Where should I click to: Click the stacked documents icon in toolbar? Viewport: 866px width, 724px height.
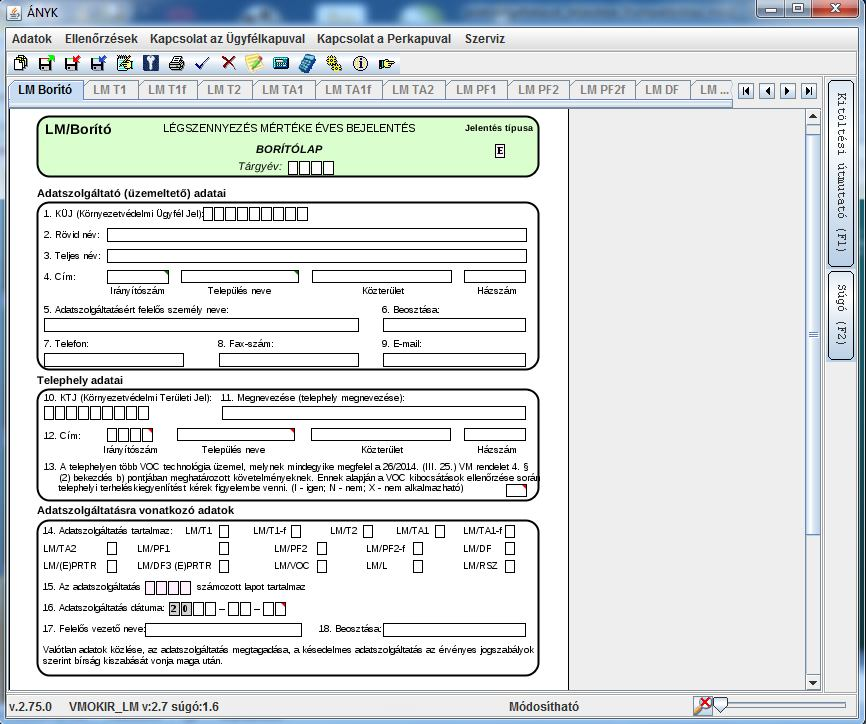click(20, 64)
